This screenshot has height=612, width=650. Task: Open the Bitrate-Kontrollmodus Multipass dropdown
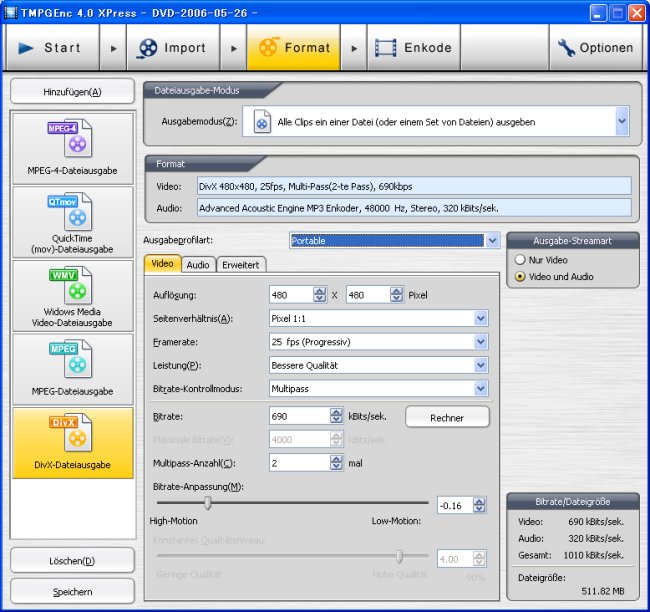(x=481, y=389)
